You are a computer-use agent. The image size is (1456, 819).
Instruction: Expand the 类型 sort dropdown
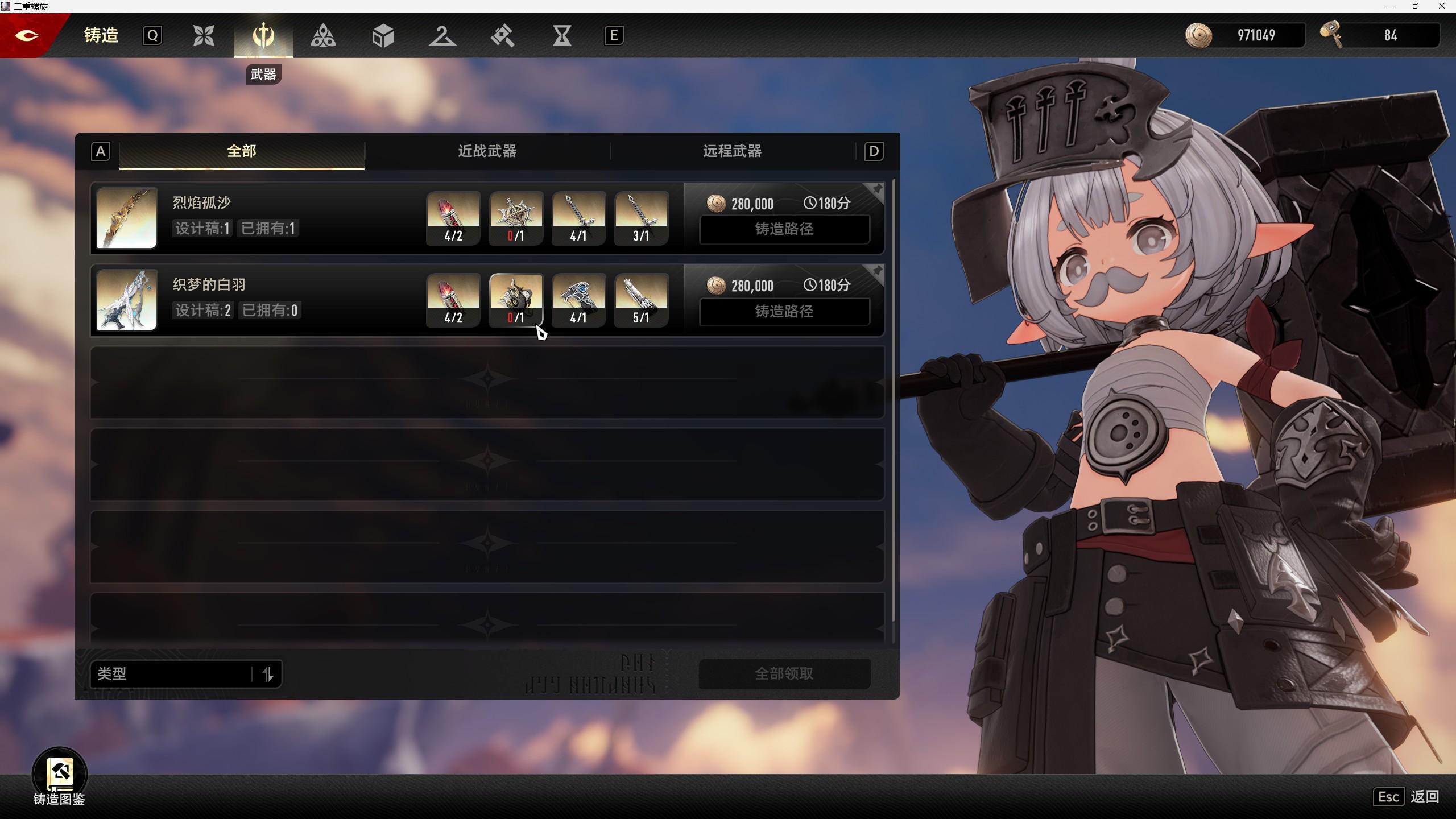[171, 674]
